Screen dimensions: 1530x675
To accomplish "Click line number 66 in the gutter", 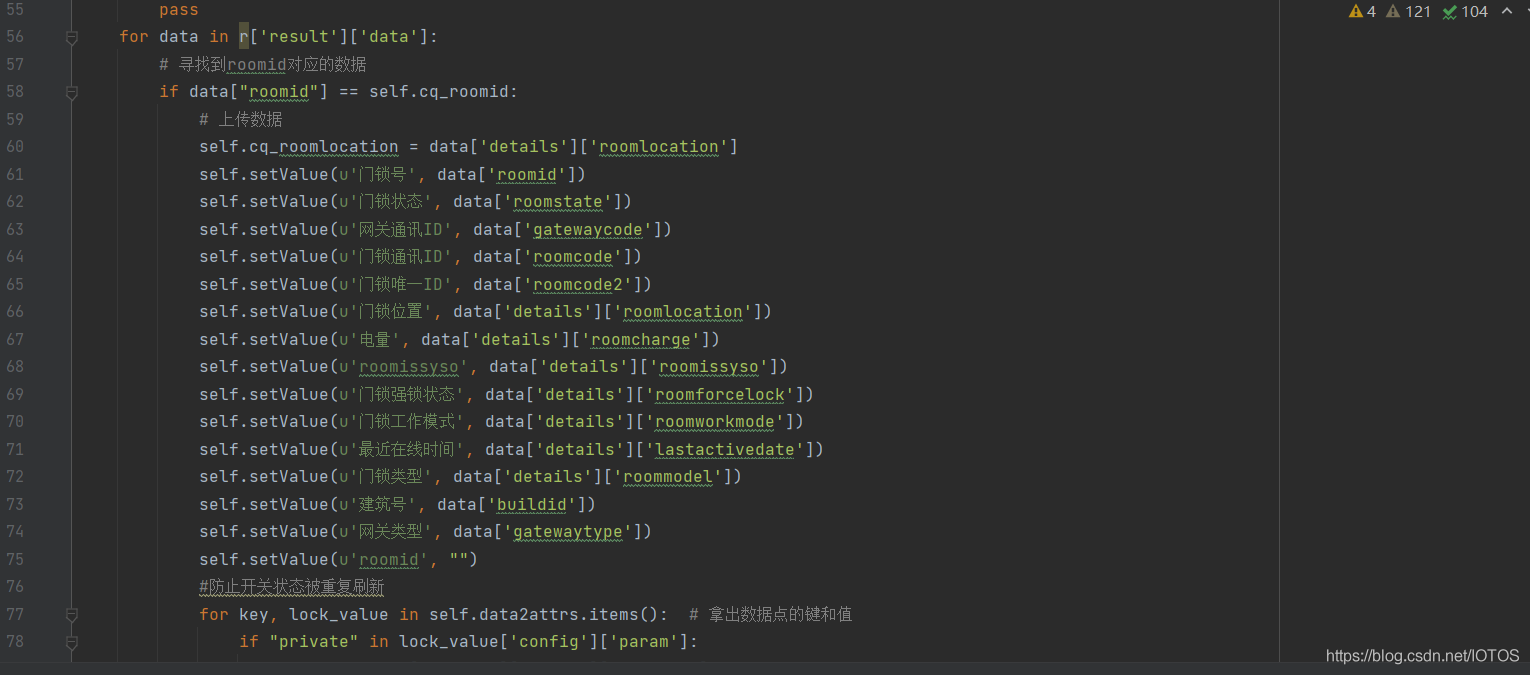I will 15,312.
